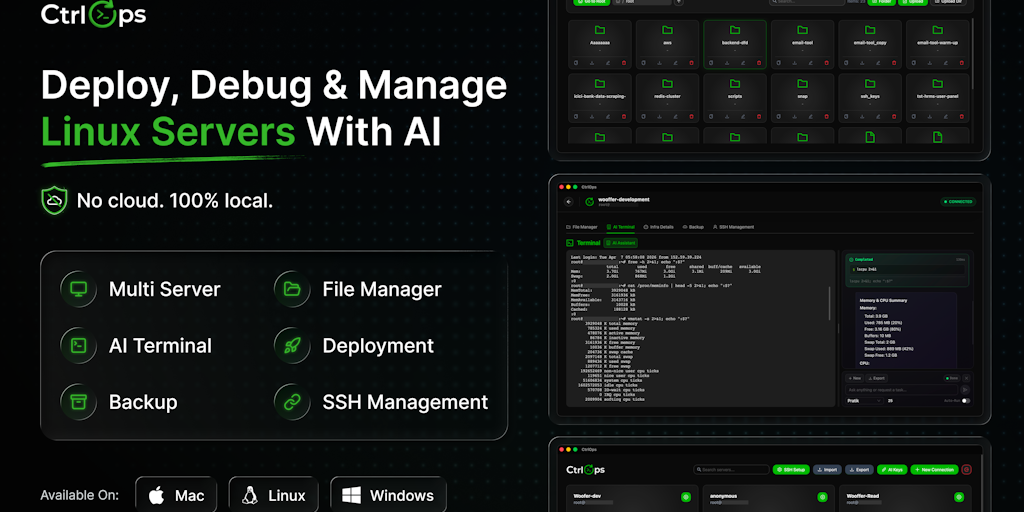
Task: Rename the scripts folder via pencil icon
Action: [743, 116]
